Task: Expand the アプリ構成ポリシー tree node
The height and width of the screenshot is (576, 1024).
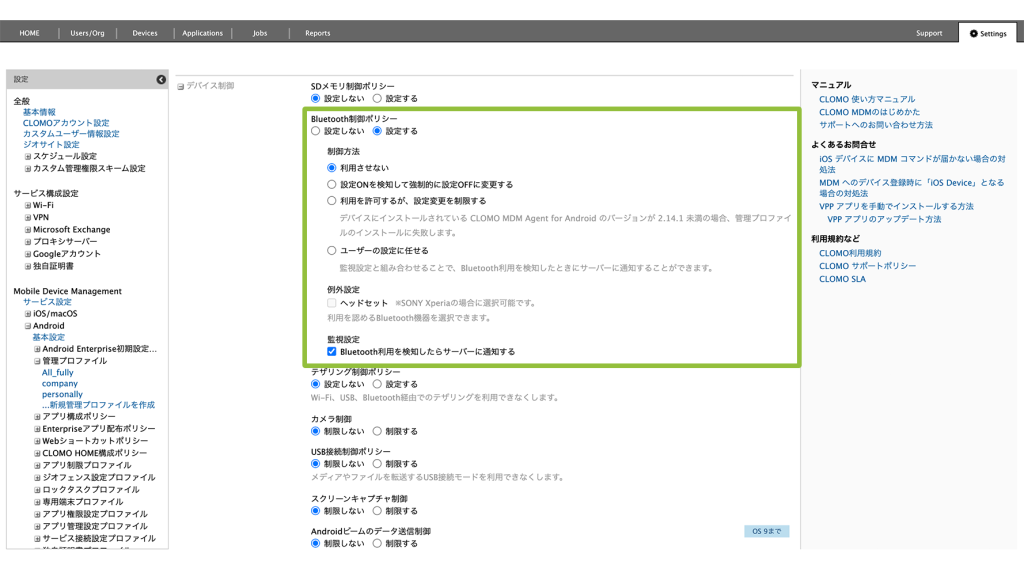Action: 37,417
